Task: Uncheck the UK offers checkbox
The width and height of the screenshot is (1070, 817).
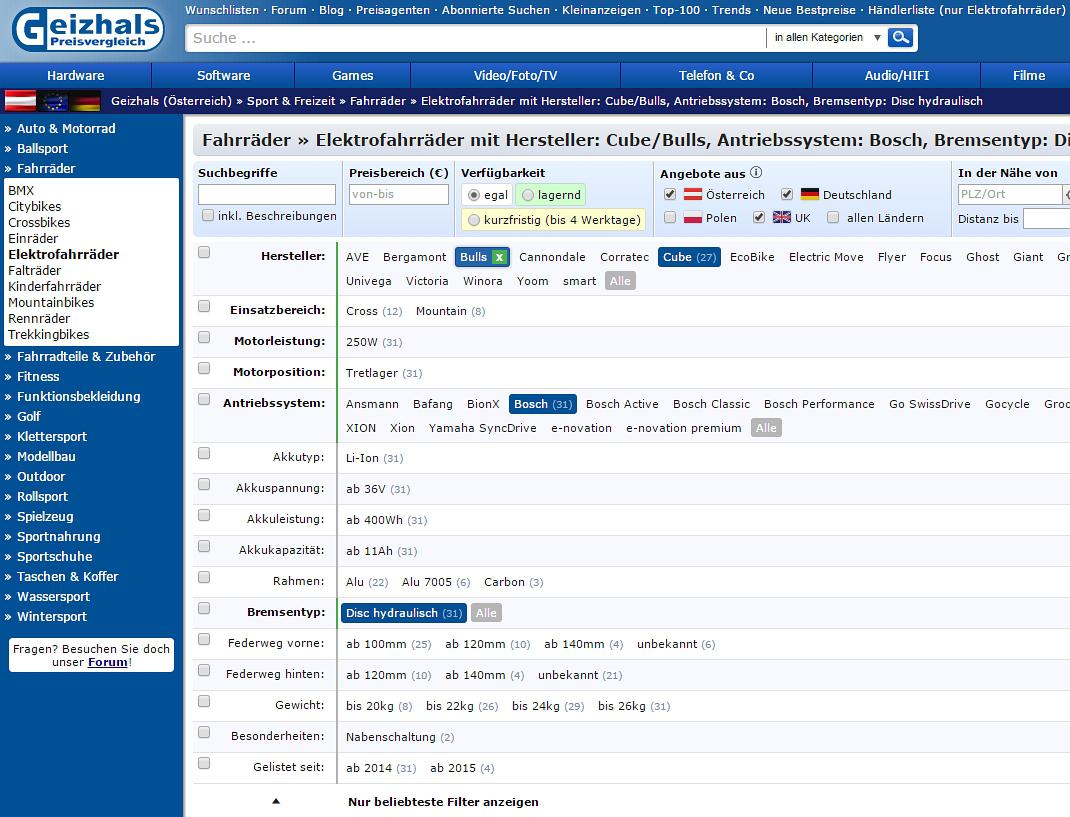Action: (758, 217)
